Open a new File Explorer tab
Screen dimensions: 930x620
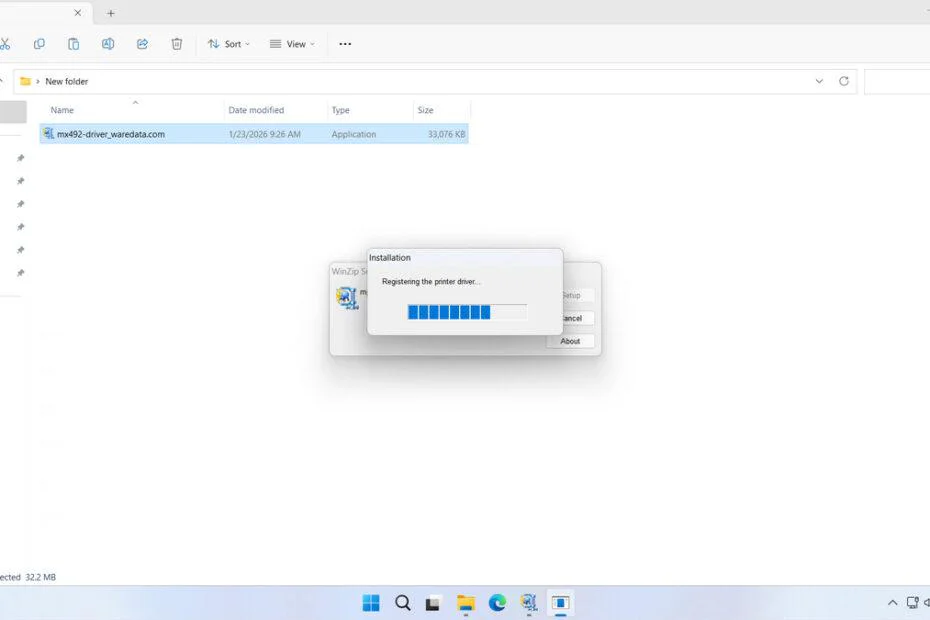pos(111,13)
